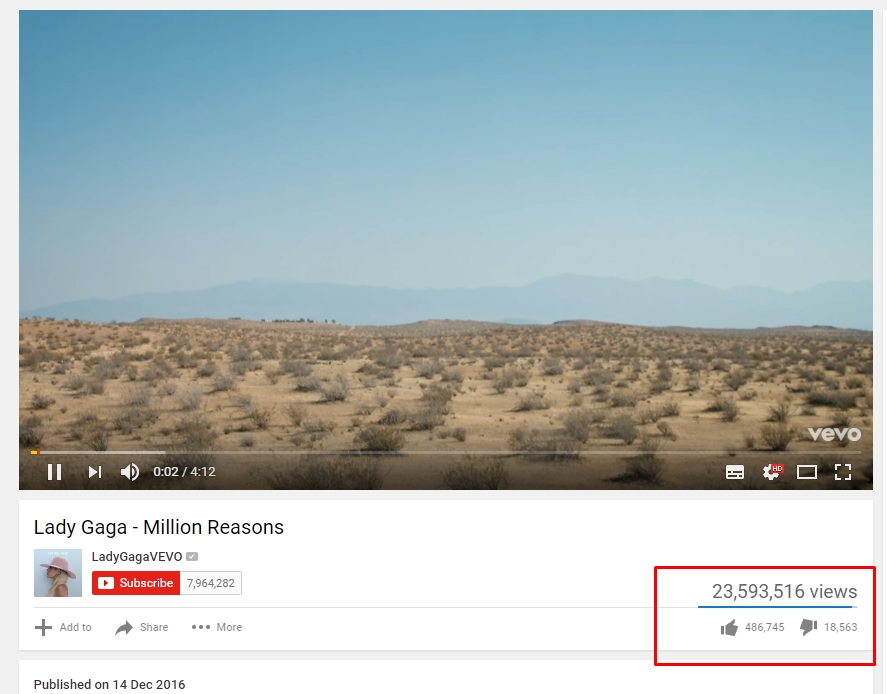Pause the video playback
887x694 pixels.
click(x=54, y=472)
